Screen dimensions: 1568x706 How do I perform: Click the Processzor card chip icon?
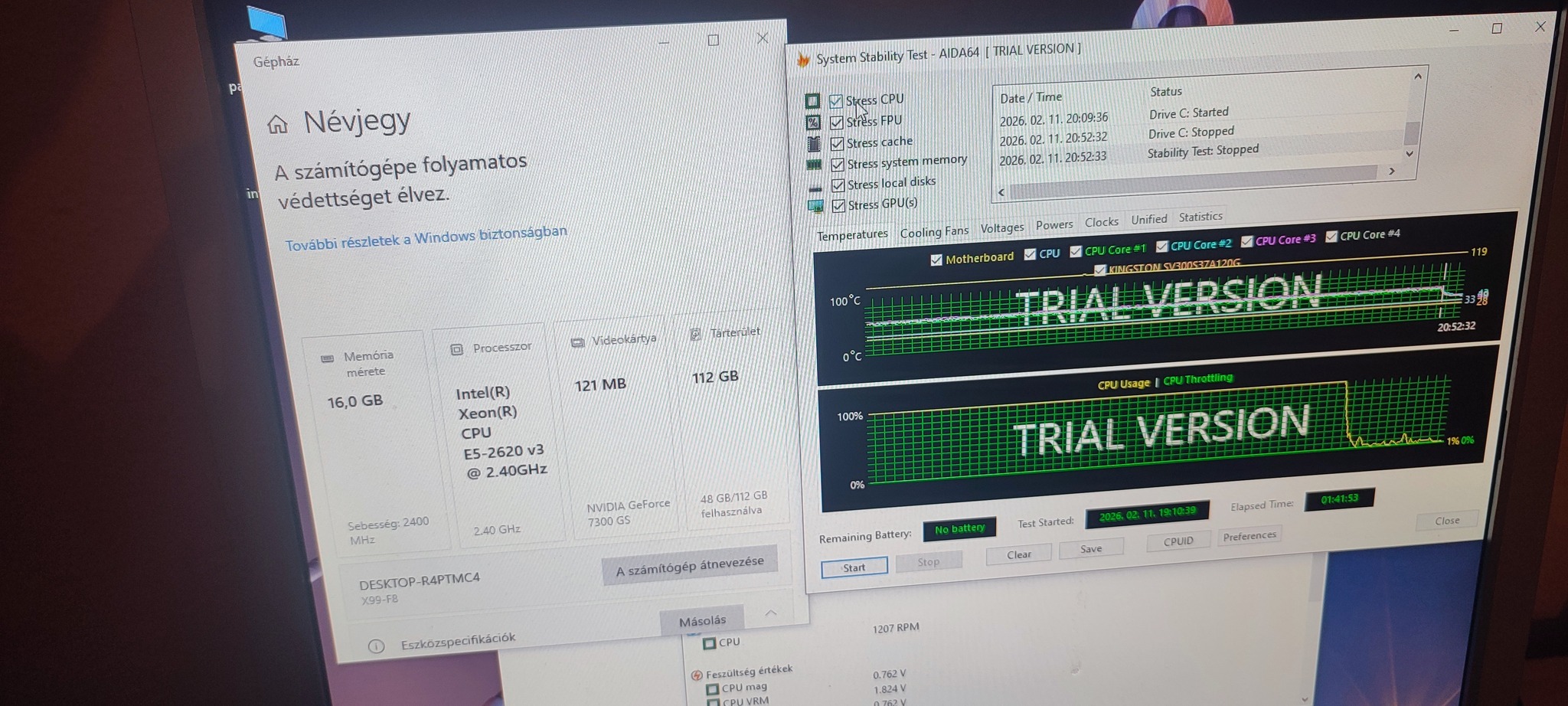pos(457,349)
